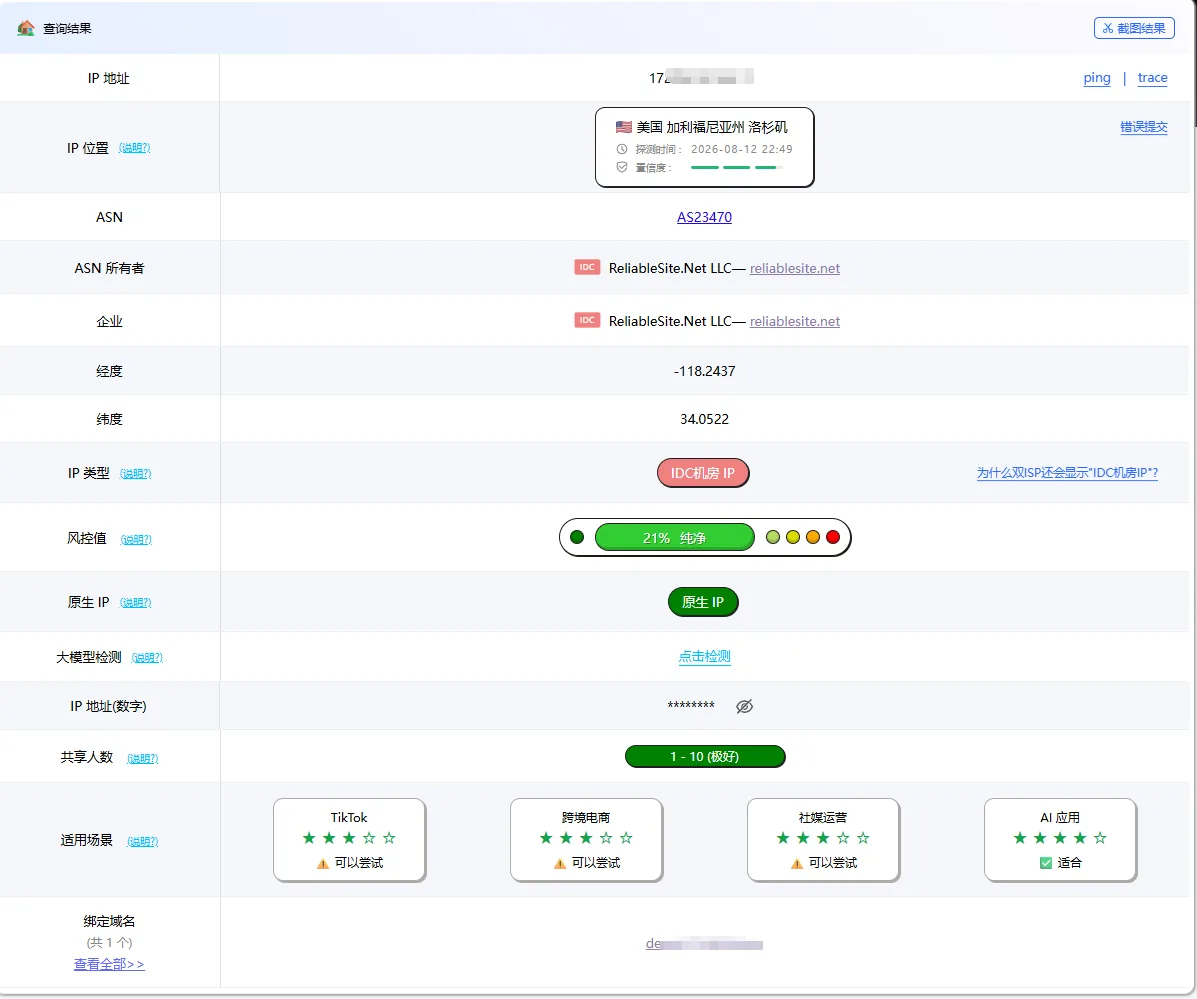Click the 社媒运营 scenario card
The height and width of the screenshot is (999, 1197).
click(x=823, y=839)
